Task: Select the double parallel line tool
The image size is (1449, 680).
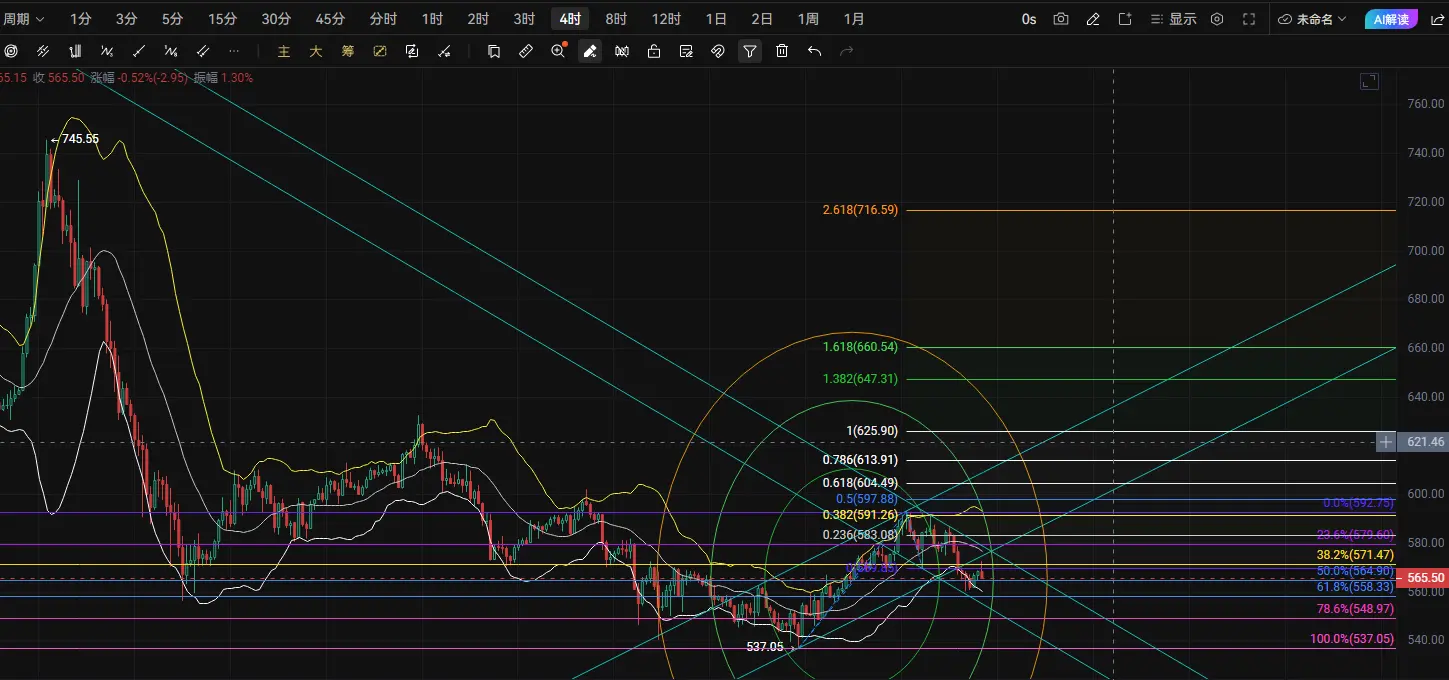Action: [203, 51]
